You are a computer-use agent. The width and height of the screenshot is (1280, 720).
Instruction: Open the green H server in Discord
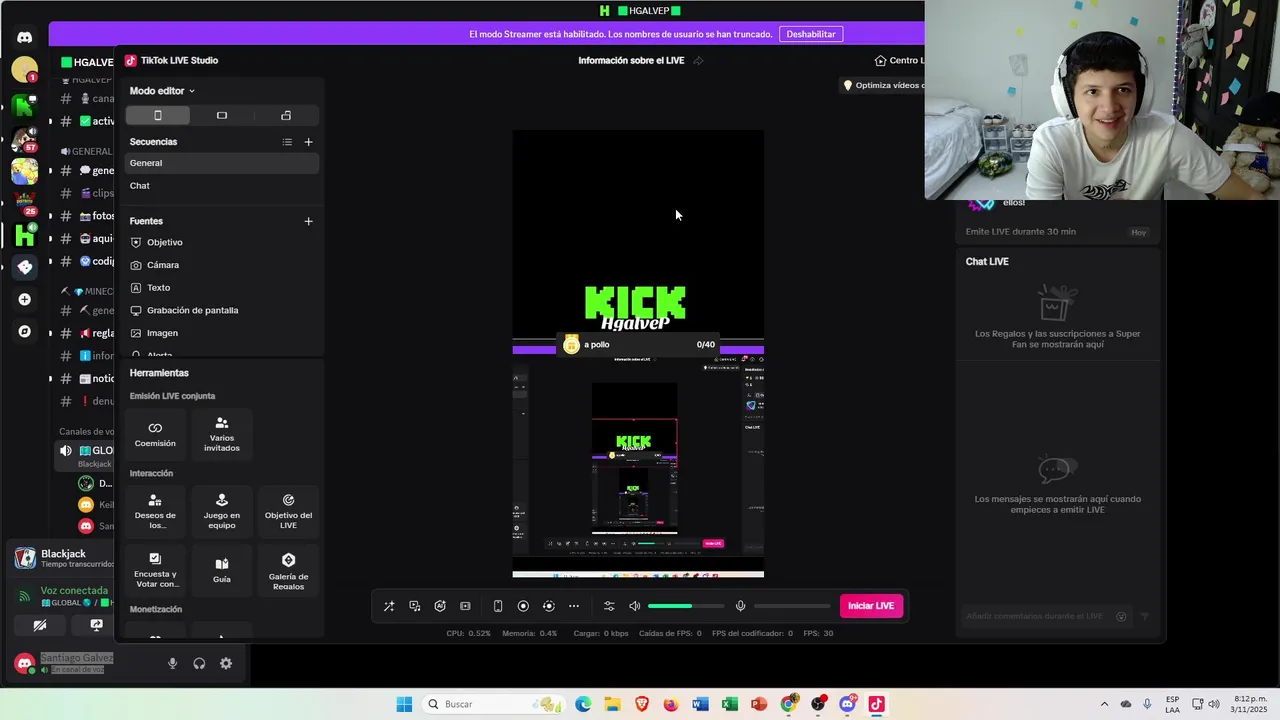(x=25, y=234)
